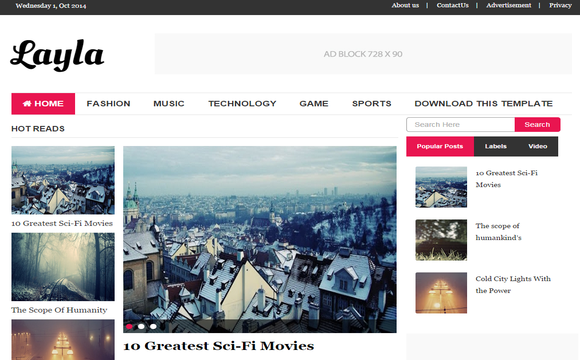Open popular post 10 Greatest Sci-Fi Movies
580x360 pixels.
pyautogui.click(x=506, y=179)
